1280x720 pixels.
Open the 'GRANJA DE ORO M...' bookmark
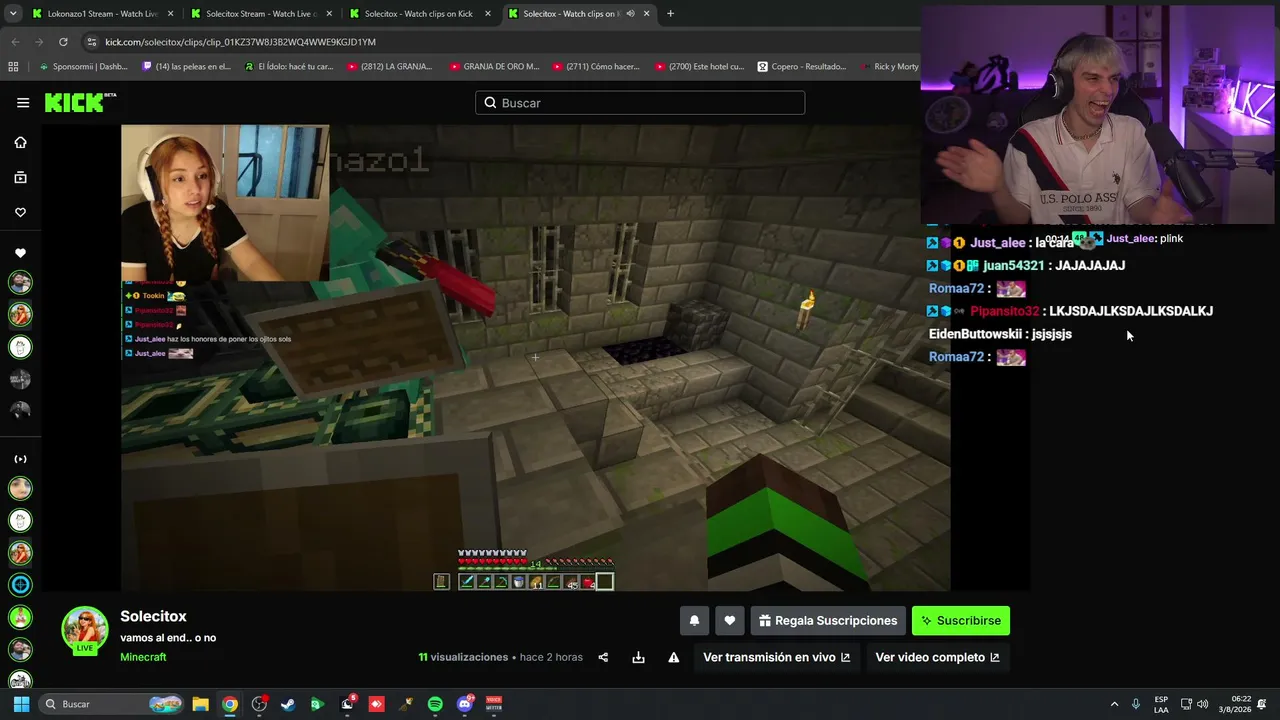[x=494, y=67]
